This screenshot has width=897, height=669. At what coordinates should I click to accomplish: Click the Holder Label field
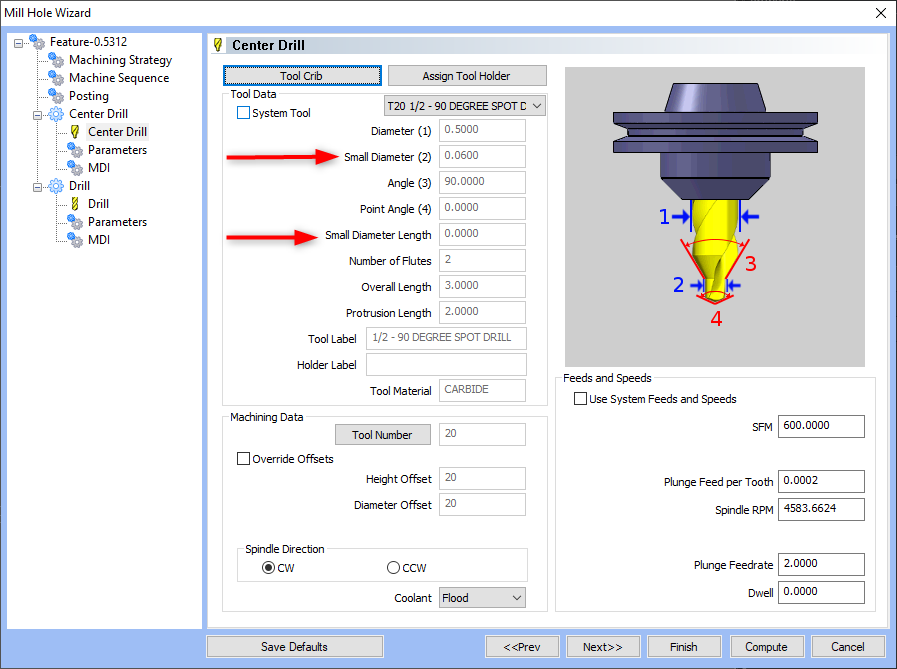(446, 365)
